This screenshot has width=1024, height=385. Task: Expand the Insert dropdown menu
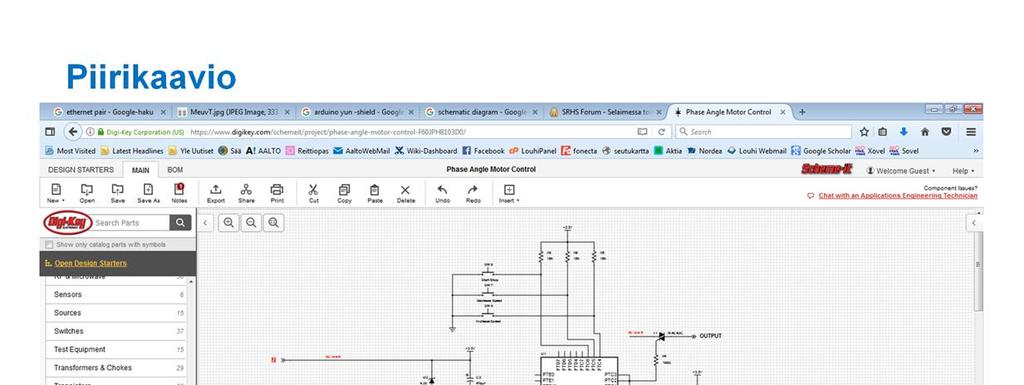pyautogui.click(x=509, y=193)
